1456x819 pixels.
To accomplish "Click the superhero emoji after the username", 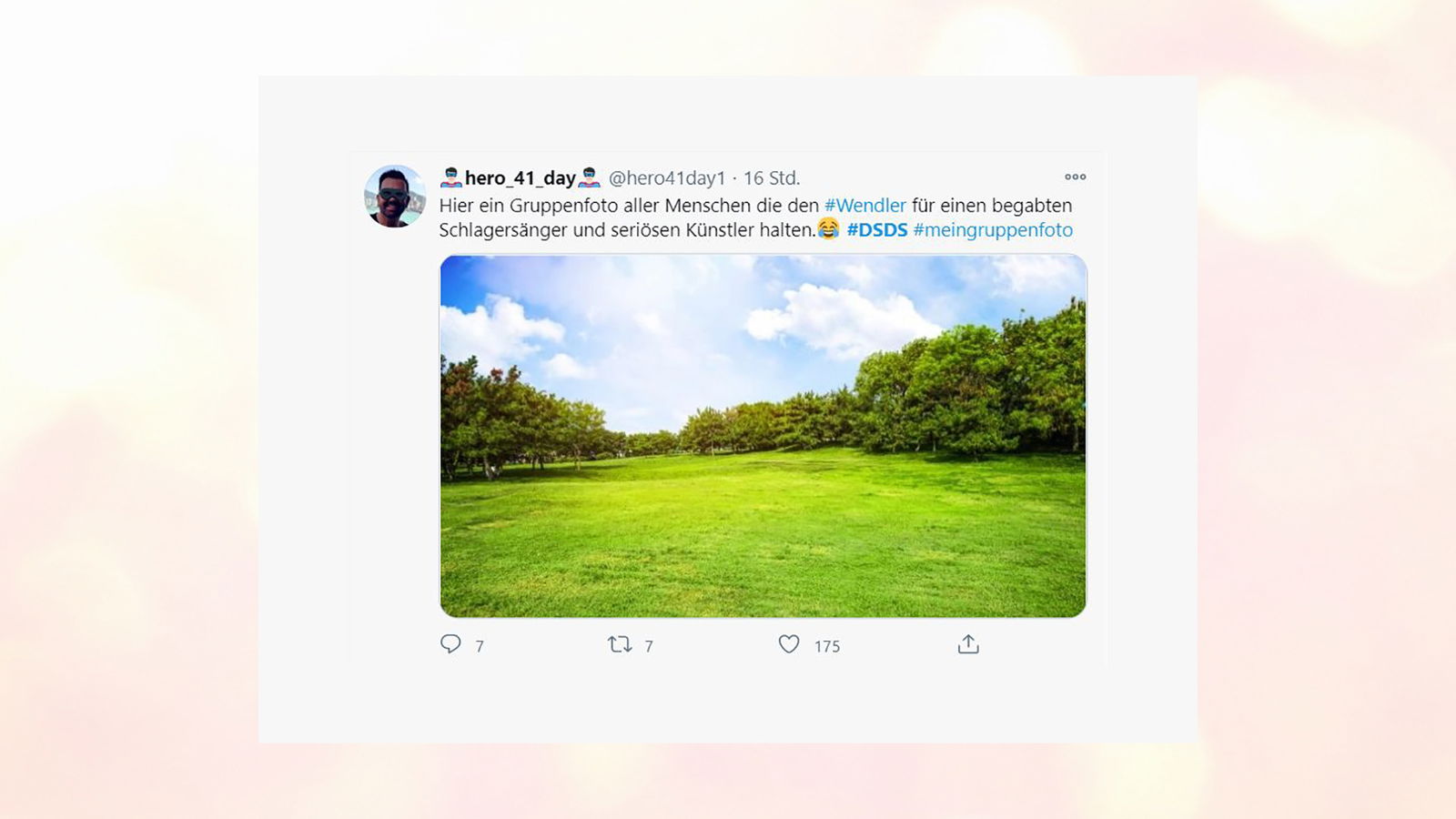I will coord(590,177).
